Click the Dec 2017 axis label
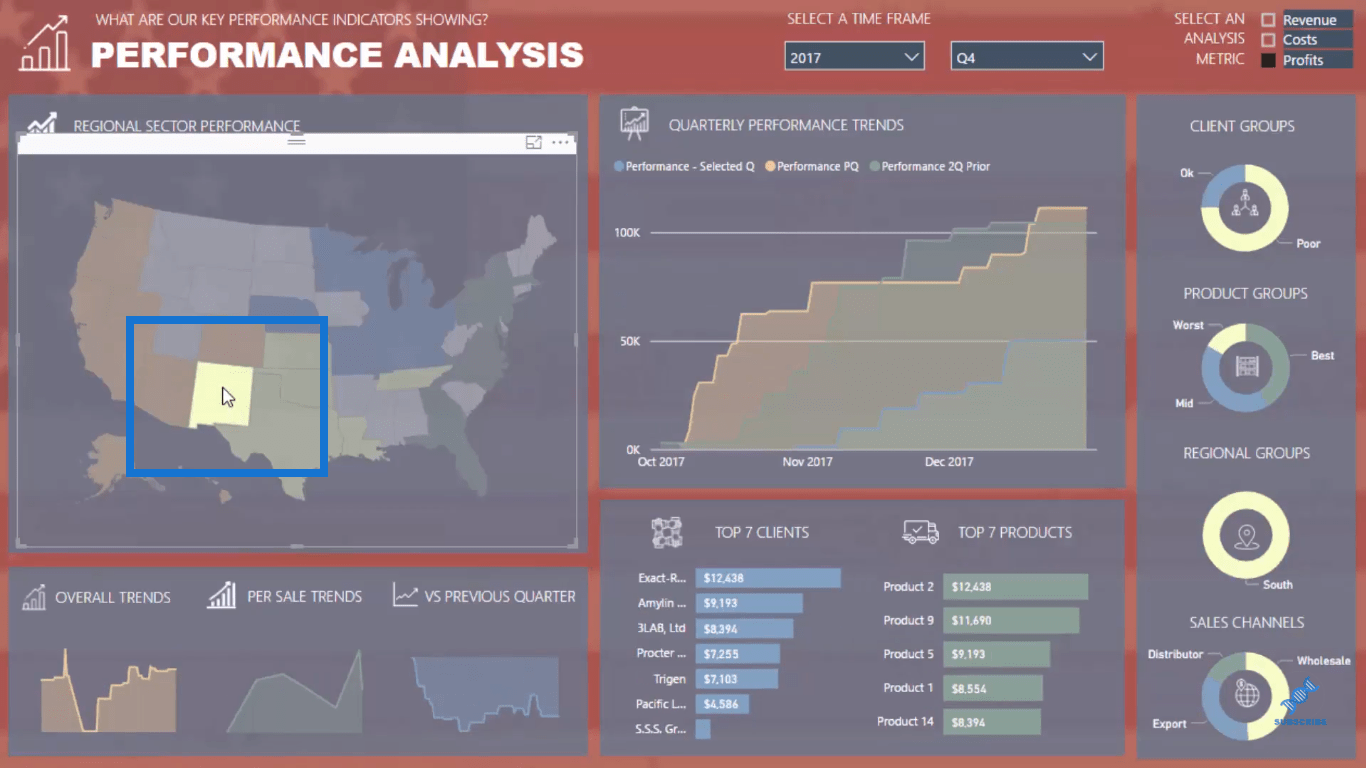 [949, 462]
